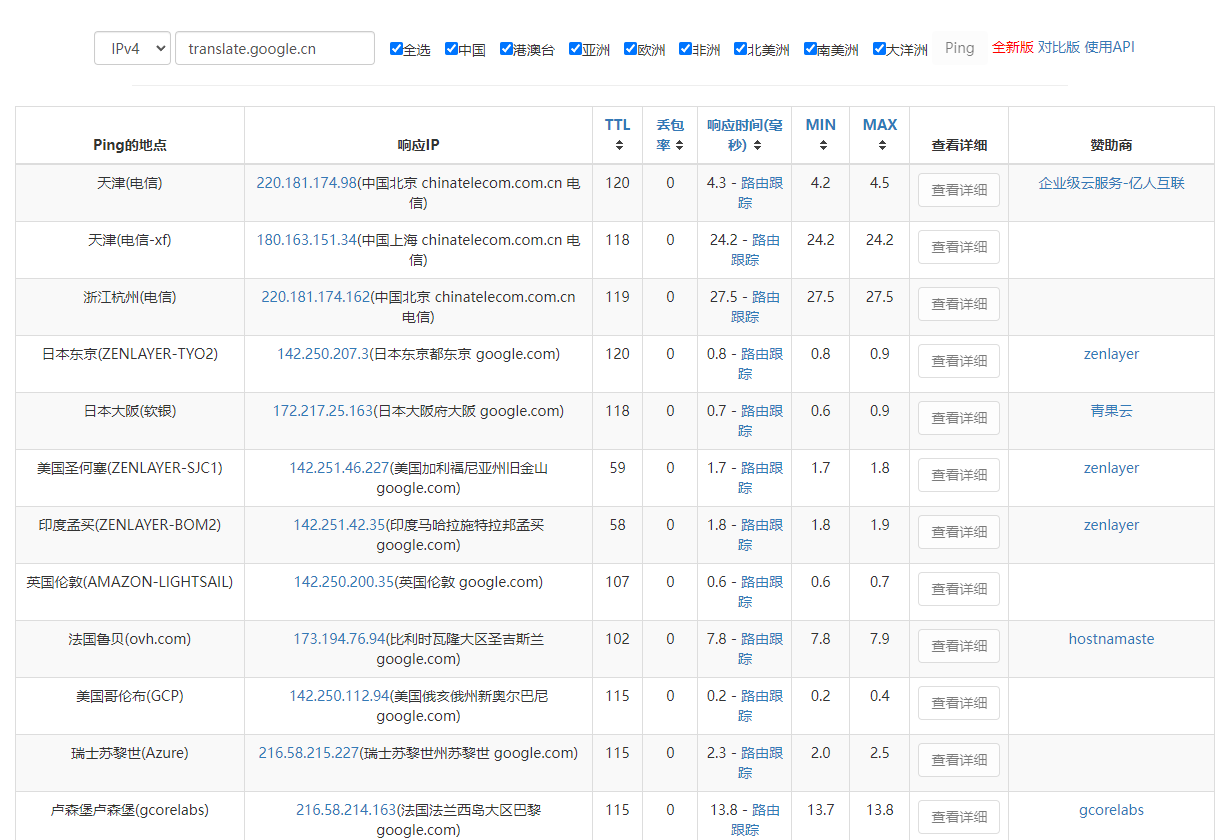Click 查看详细 for 英国伦敦 AMAZON-LIGHTSAIL row
1232x840 pixels.
[959, 589]
